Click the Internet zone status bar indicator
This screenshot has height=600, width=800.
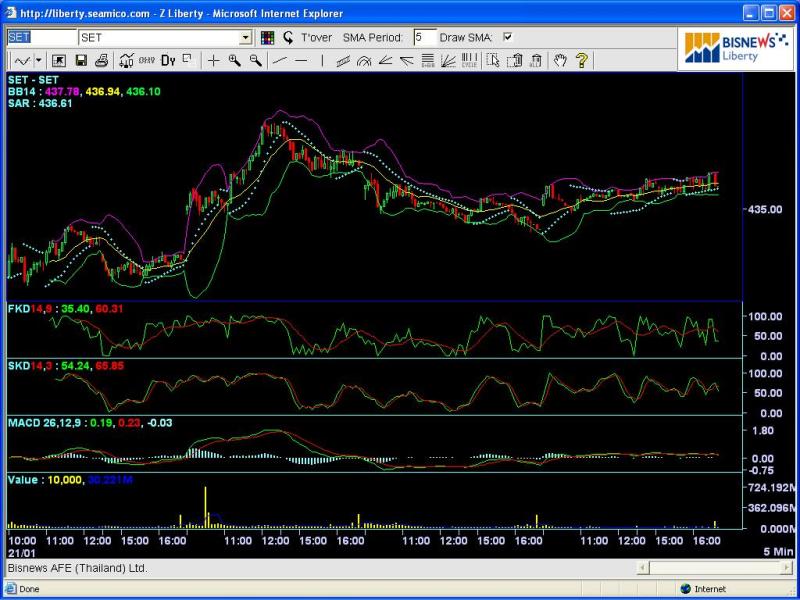[x=703, y=589]
